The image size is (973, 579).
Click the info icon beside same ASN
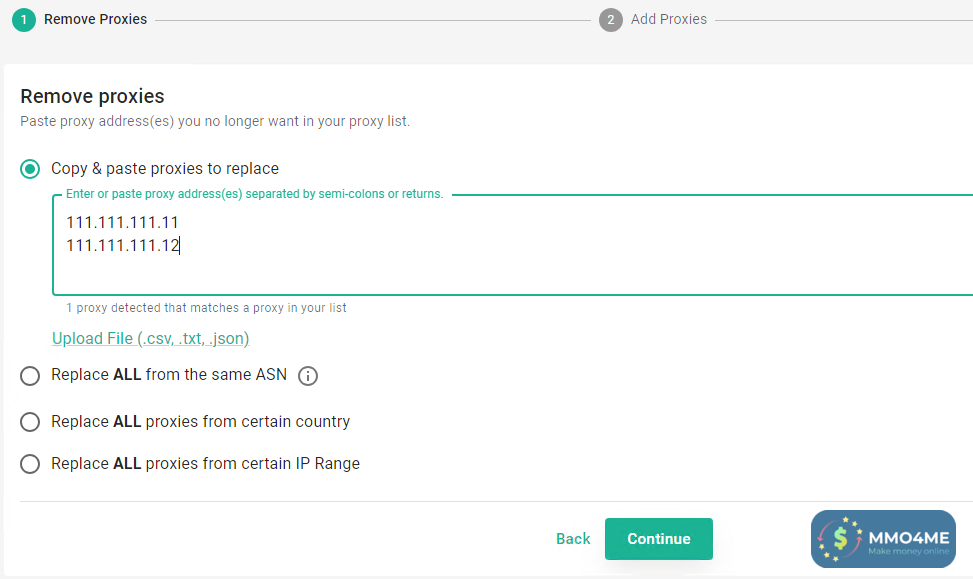[x=308, y=376]
